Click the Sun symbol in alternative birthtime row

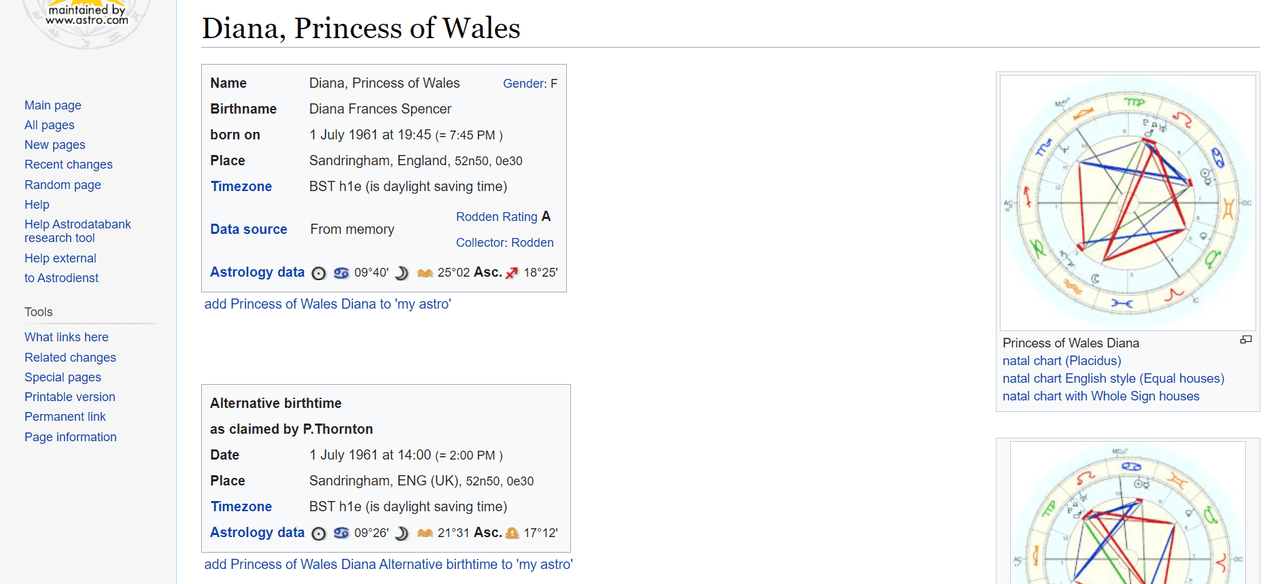coord(319,533)
